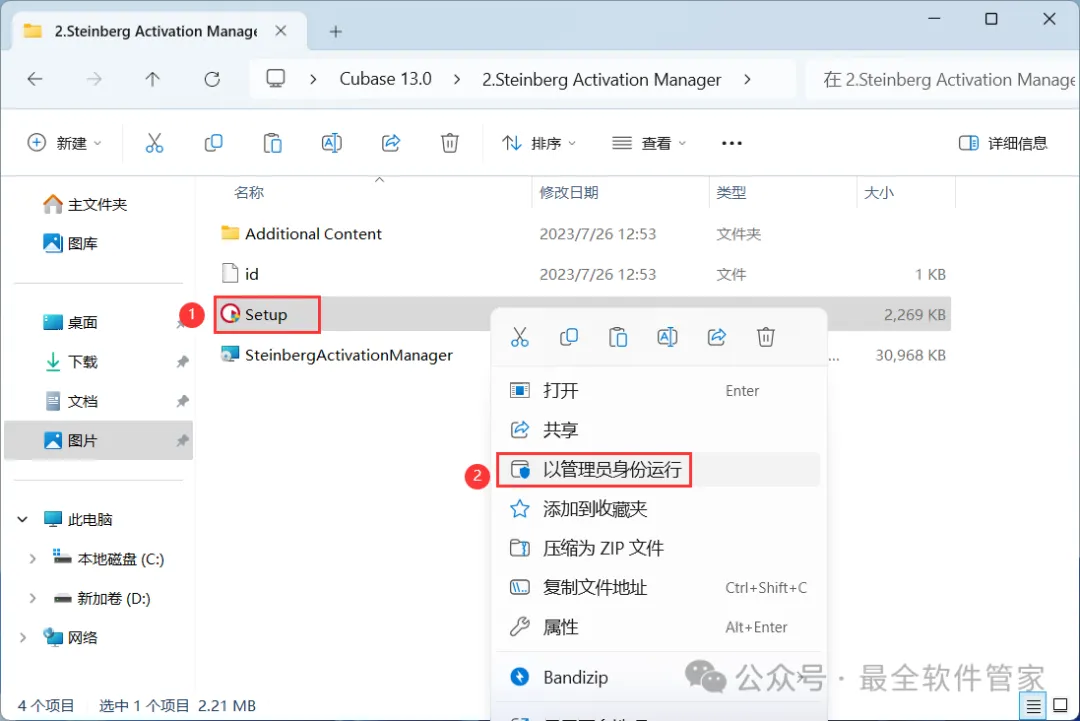Navigate up one folder level
Image resolution: width=1080 pixels, height=721 pixels.
(x=152, y=79)
